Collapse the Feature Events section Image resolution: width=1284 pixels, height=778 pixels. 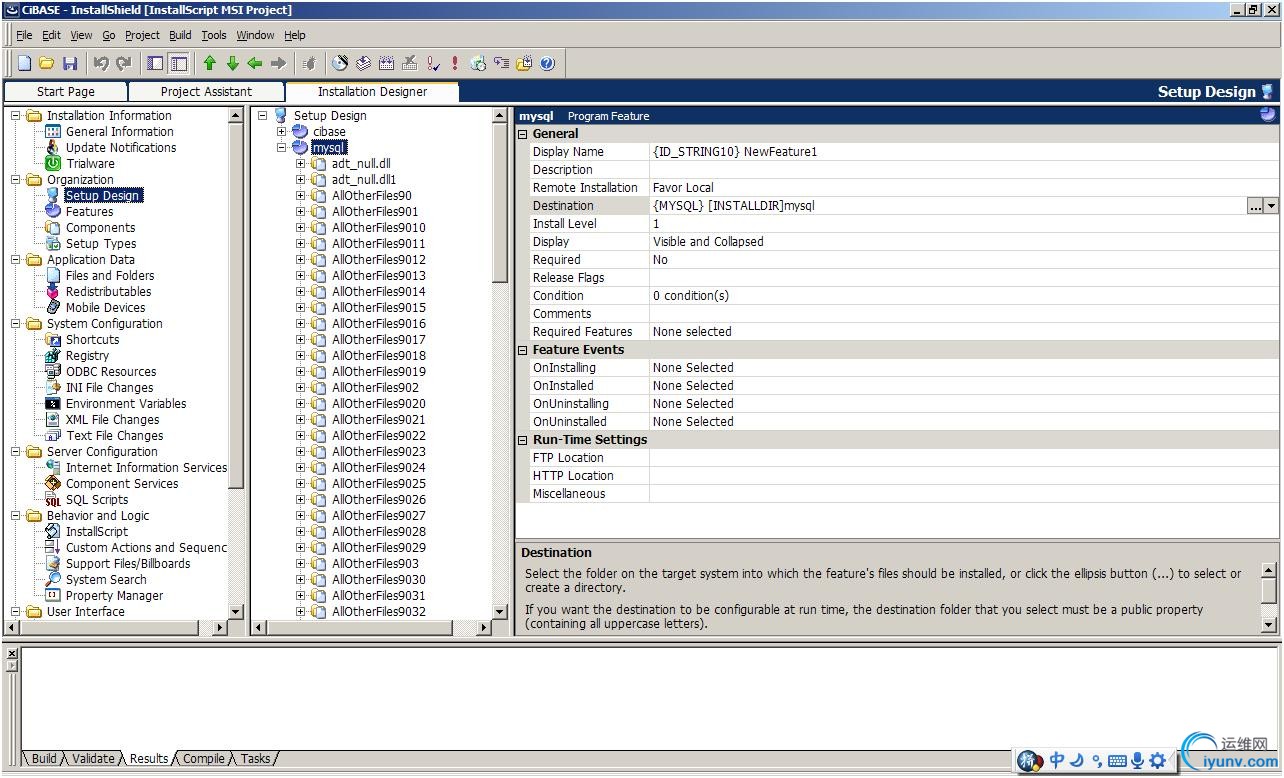pos(523,350)
